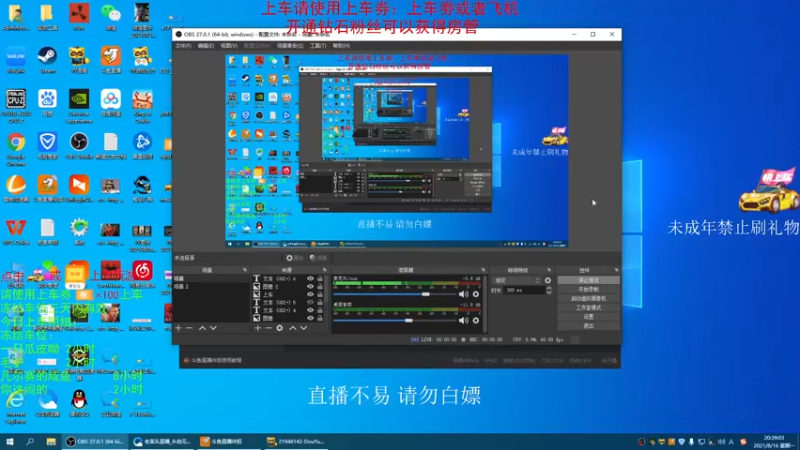Viewport: 800px width, 450px height.
Task: Click the transition duration 300 ms input field
Action: (524, 290)
